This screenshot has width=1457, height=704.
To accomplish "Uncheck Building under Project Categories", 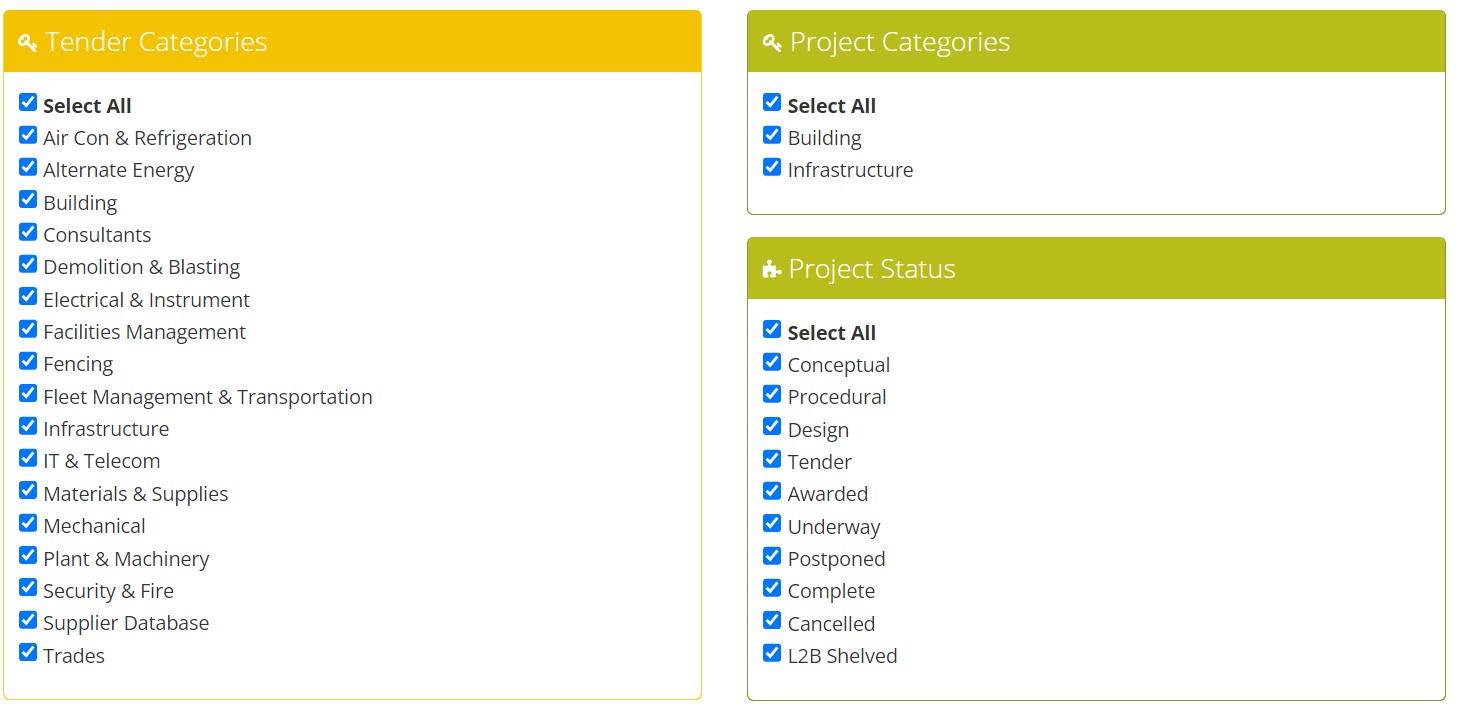I will pyautogui.click(x=772, y=135).
